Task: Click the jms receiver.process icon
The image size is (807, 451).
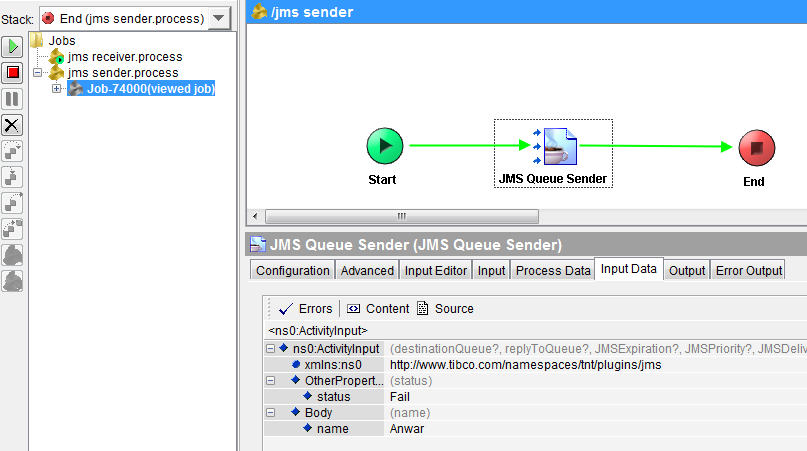Action: (x=57, y=57)
